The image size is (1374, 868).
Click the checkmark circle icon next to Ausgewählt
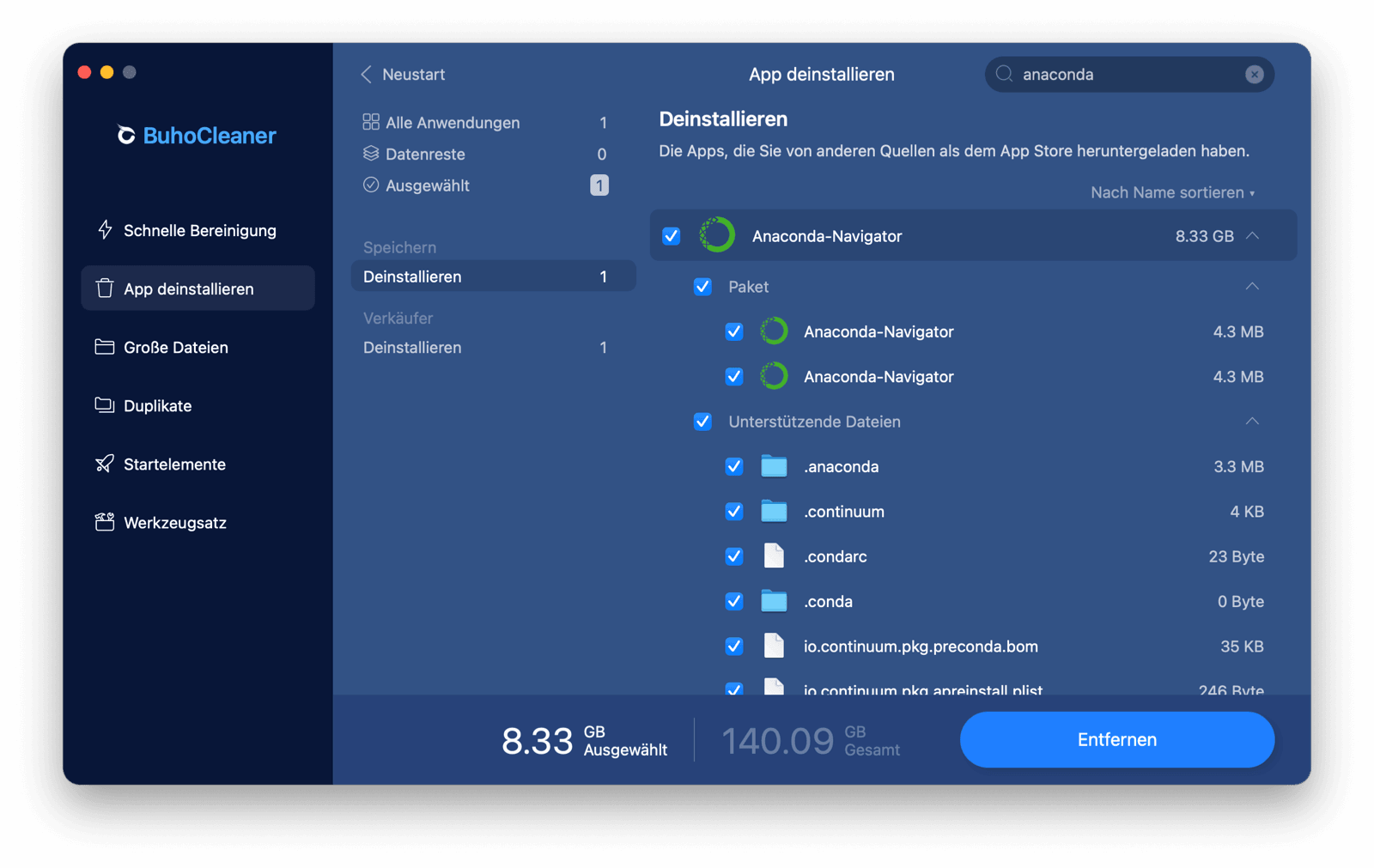coord(371,185)
